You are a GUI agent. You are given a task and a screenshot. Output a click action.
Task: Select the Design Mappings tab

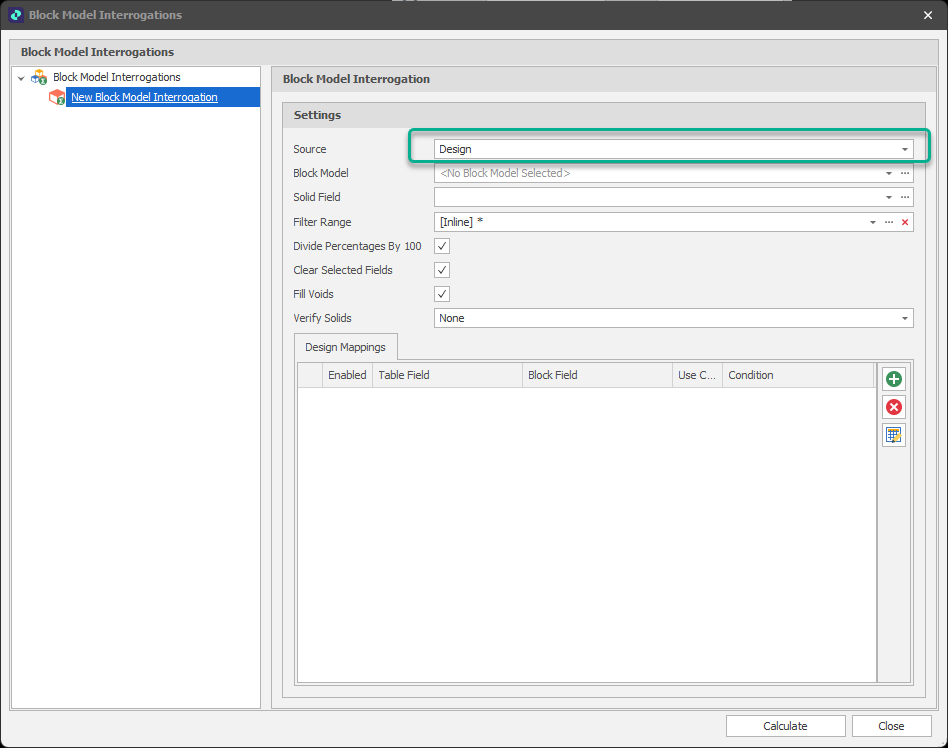tap(346, 347)
